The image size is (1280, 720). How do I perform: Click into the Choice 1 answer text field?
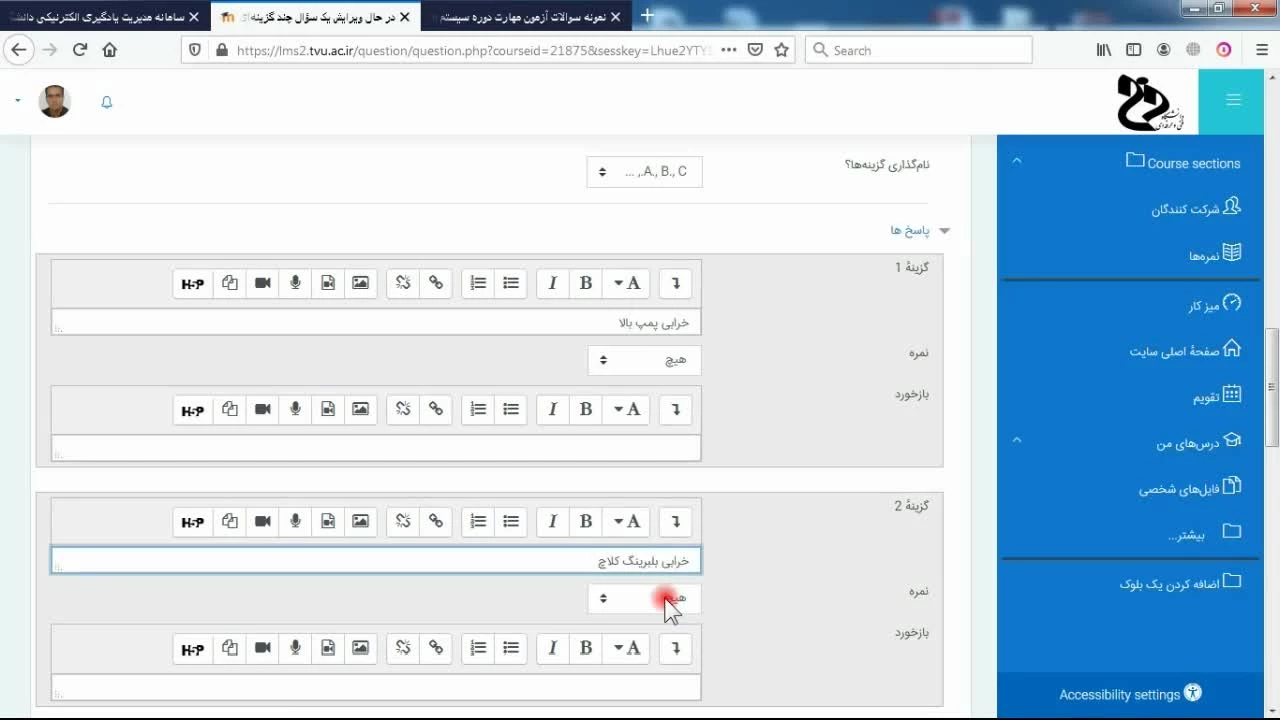376,322
